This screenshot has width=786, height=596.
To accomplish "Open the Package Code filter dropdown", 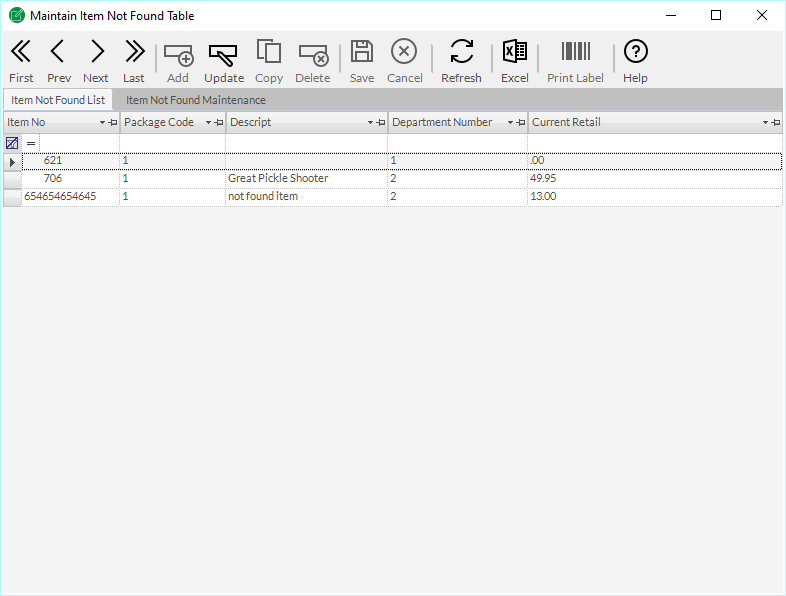I will (x=208, y=123).
